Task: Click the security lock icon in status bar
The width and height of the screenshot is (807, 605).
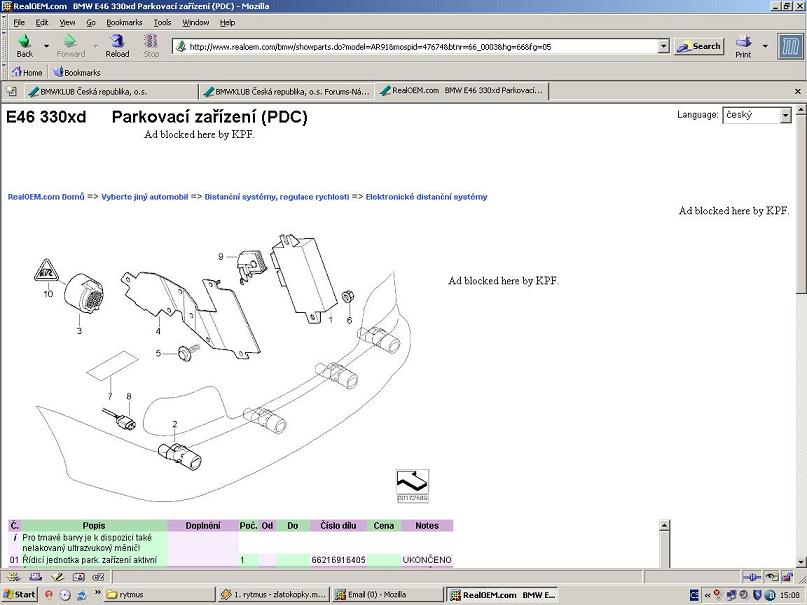Action: 787,577
